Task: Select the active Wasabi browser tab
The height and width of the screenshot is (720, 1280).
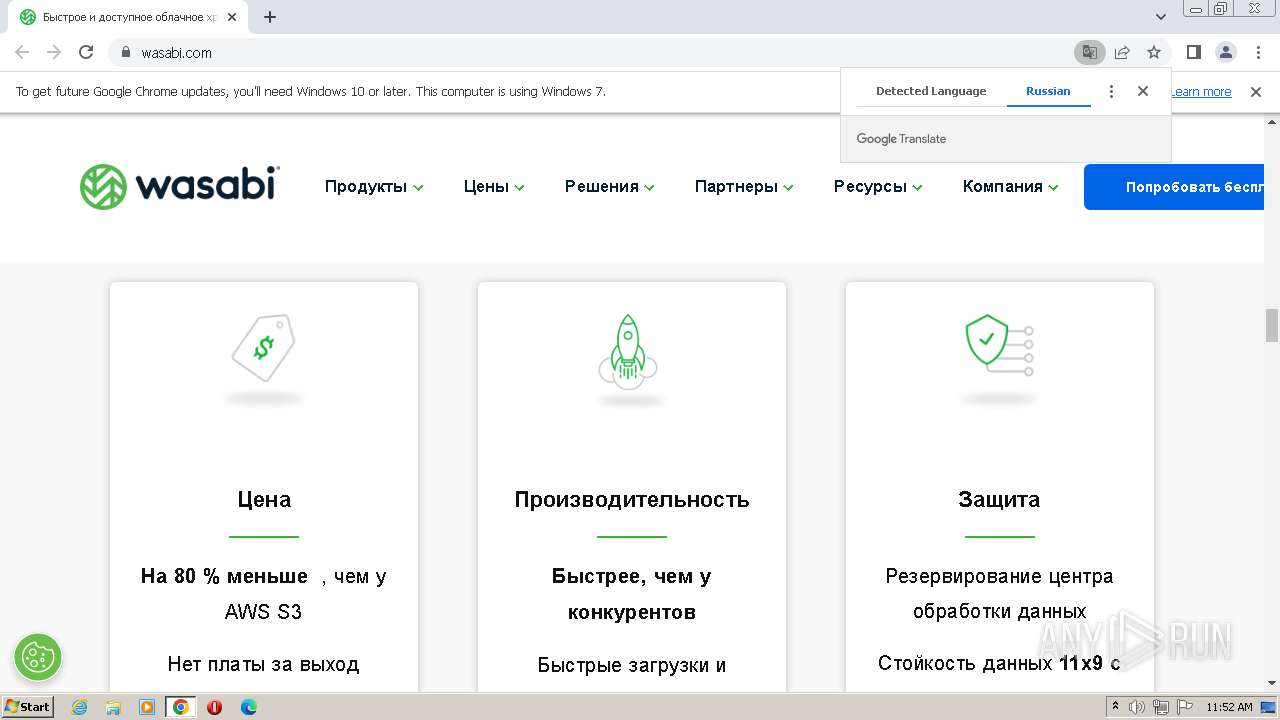Action: [130, 17]
